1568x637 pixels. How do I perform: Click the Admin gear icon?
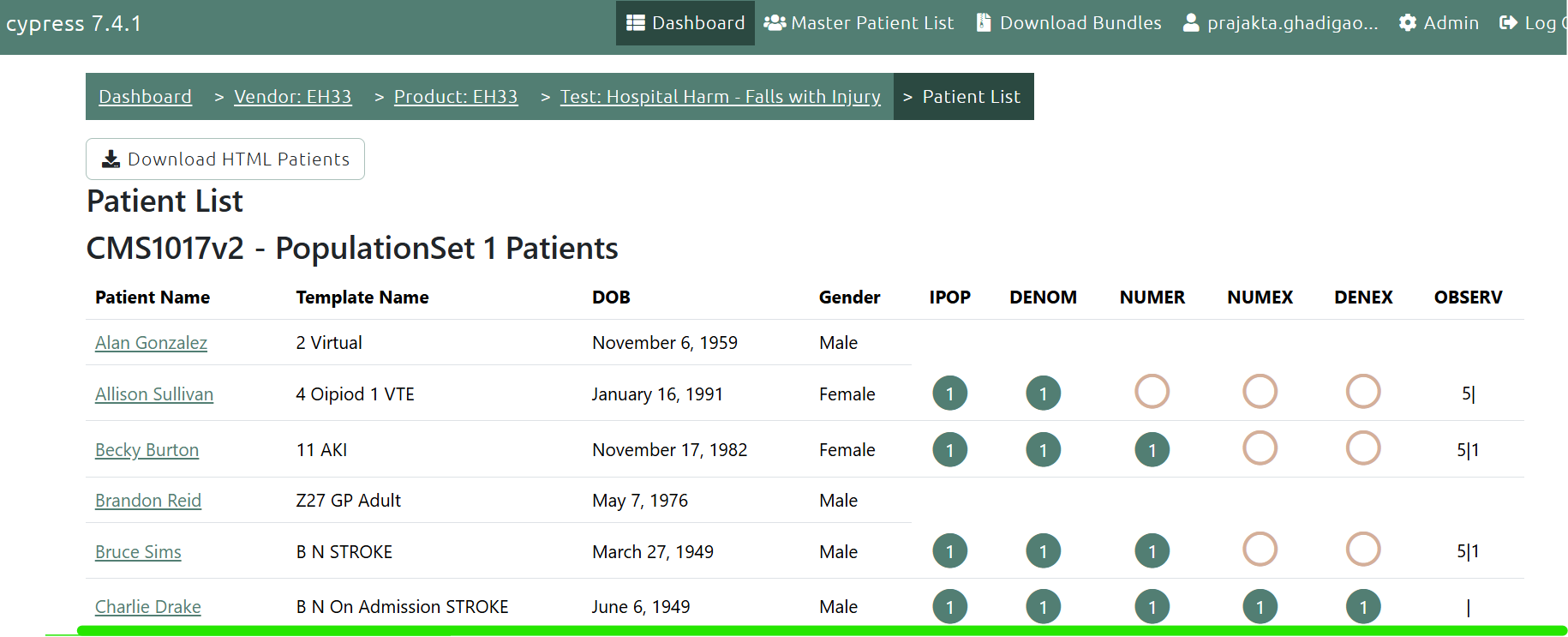tap(1407, 23)
